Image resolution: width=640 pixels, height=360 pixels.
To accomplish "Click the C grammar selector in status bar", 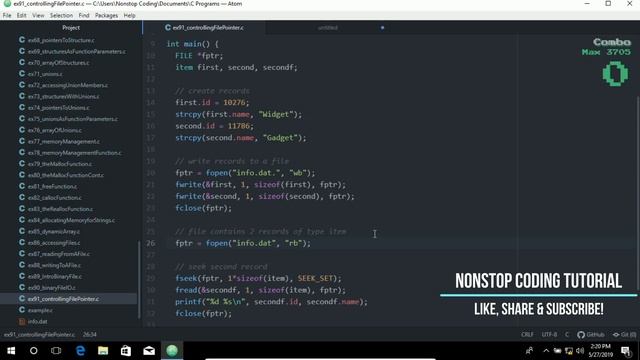I will 567,335.
